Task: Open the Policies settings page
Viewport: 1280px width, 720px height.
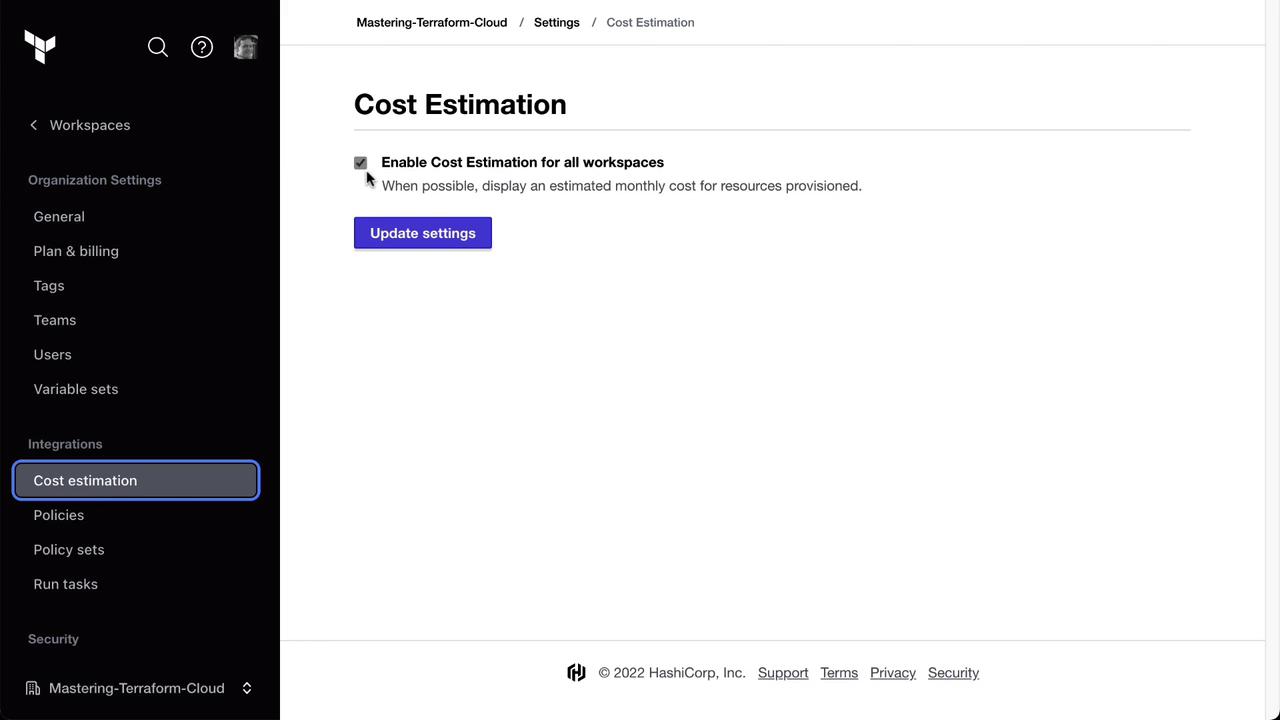Action: click(x=59, y=515)
